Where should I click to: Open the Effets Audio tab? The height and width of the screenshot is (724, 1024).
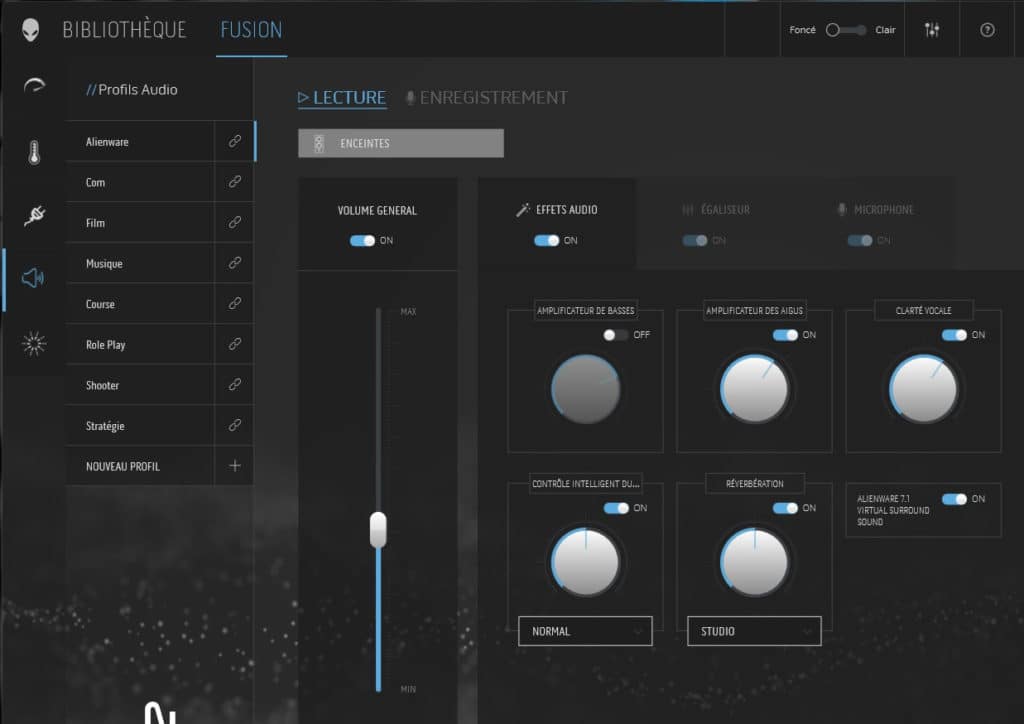556,223
